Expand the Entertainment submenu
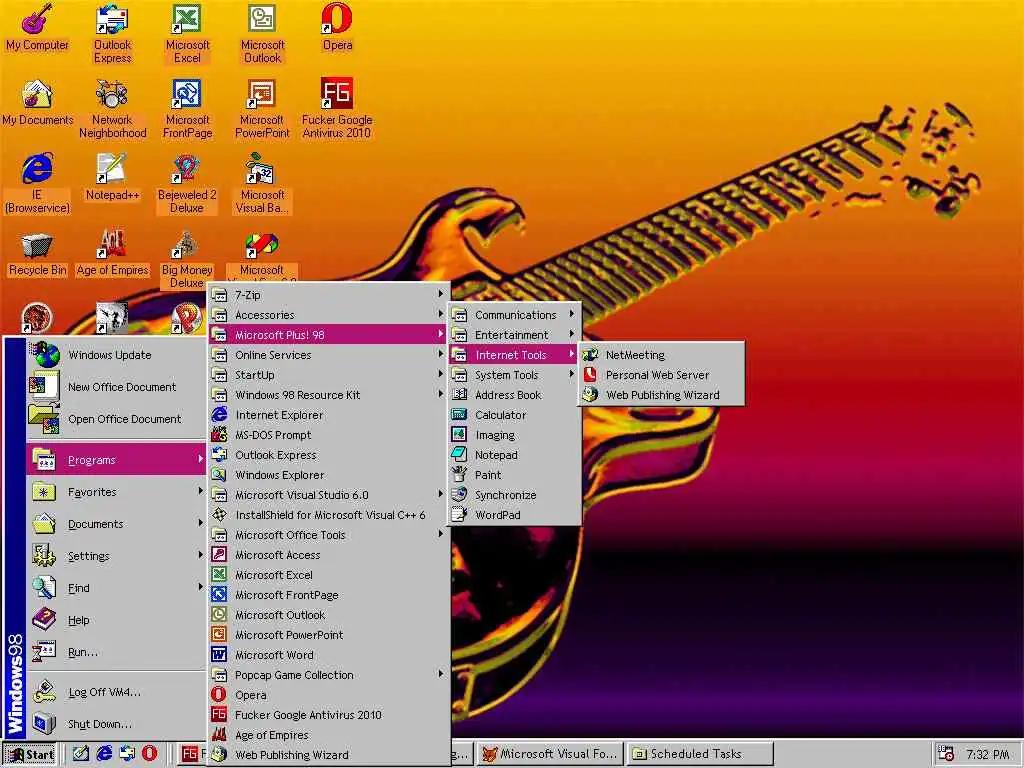 tap(514, 334)
